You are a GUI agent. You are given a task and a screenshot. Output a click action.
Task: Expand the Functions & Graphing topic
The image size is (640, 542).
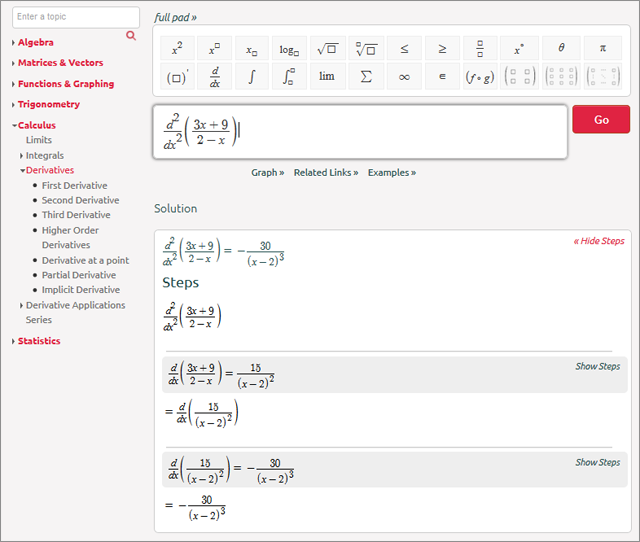[13, 84]
